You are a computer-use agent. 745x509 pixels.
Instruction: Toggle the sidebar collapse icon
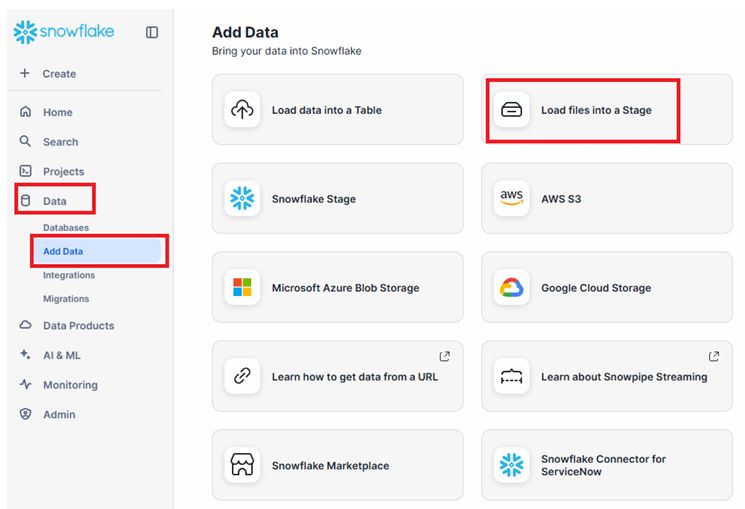click(x=152, y=32)
